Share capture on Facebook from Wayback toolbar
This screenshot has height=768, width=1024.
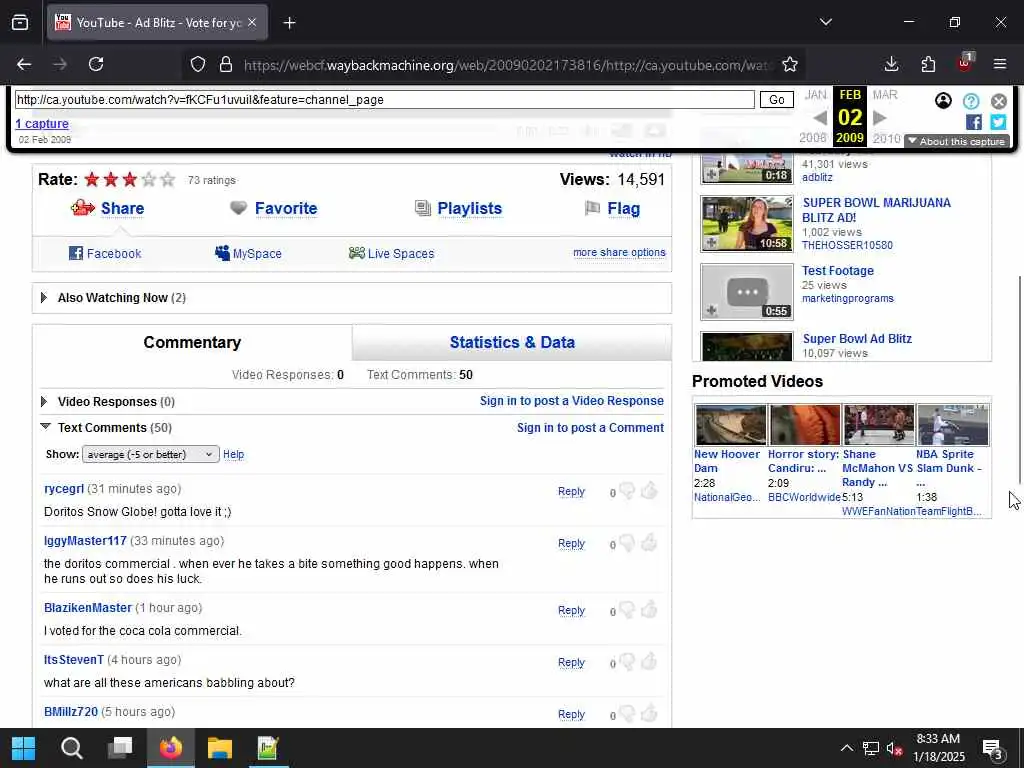974,122
